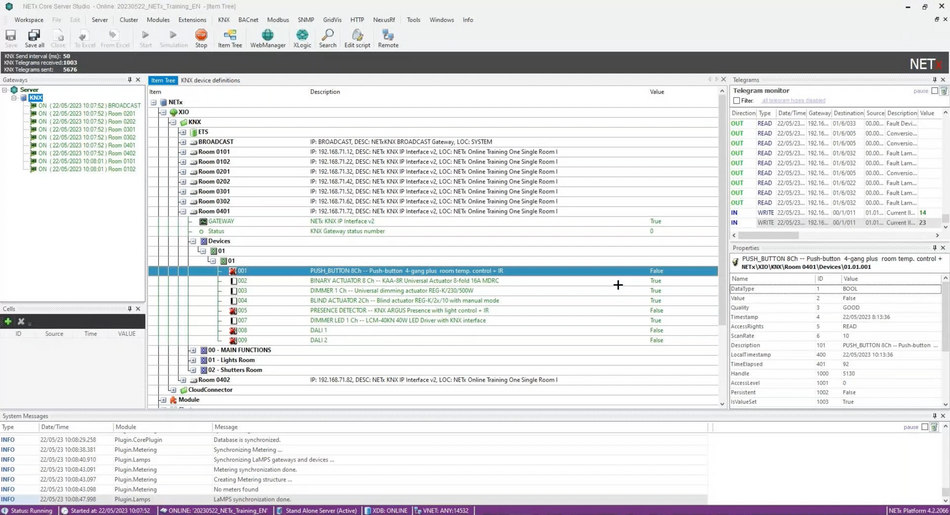Sort telegrams by Direction column header

point(743,113)
